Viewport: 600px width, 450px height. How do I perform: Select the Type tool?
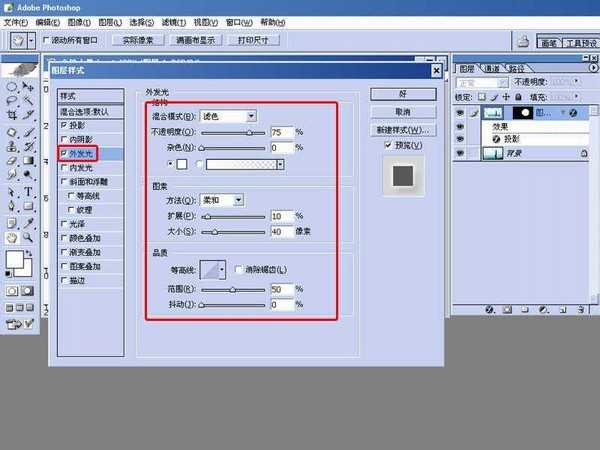pyautogui.click(x=28, y=191)
